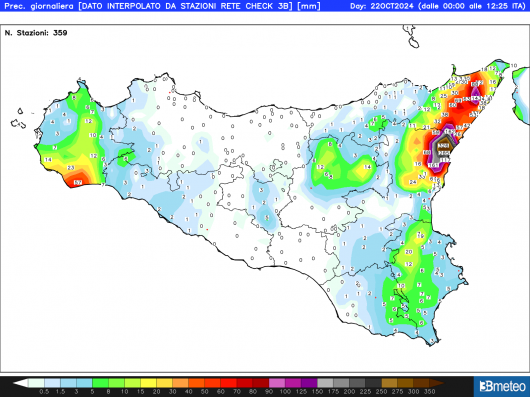Viewport: 530px width, 397px height.
Task: Click the legend label 350
Action: click(x=430, y=392)
